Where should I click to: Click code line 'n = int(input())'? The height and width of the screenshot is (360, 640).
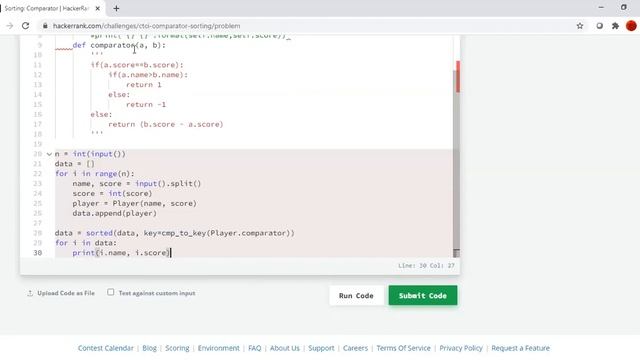(x=90, y=154)
